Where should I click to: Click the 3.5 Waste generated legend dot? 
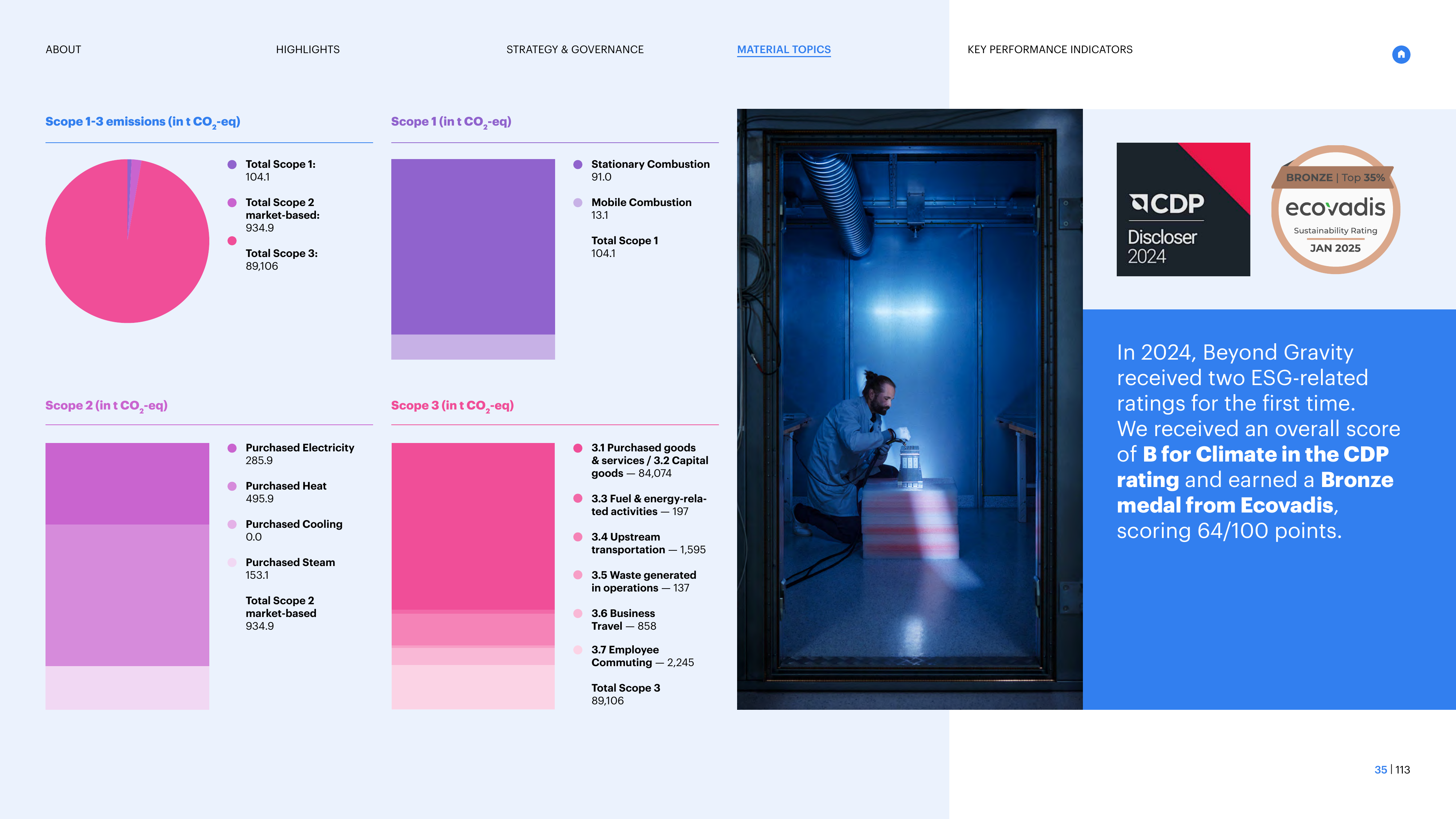tap(578, 575)
